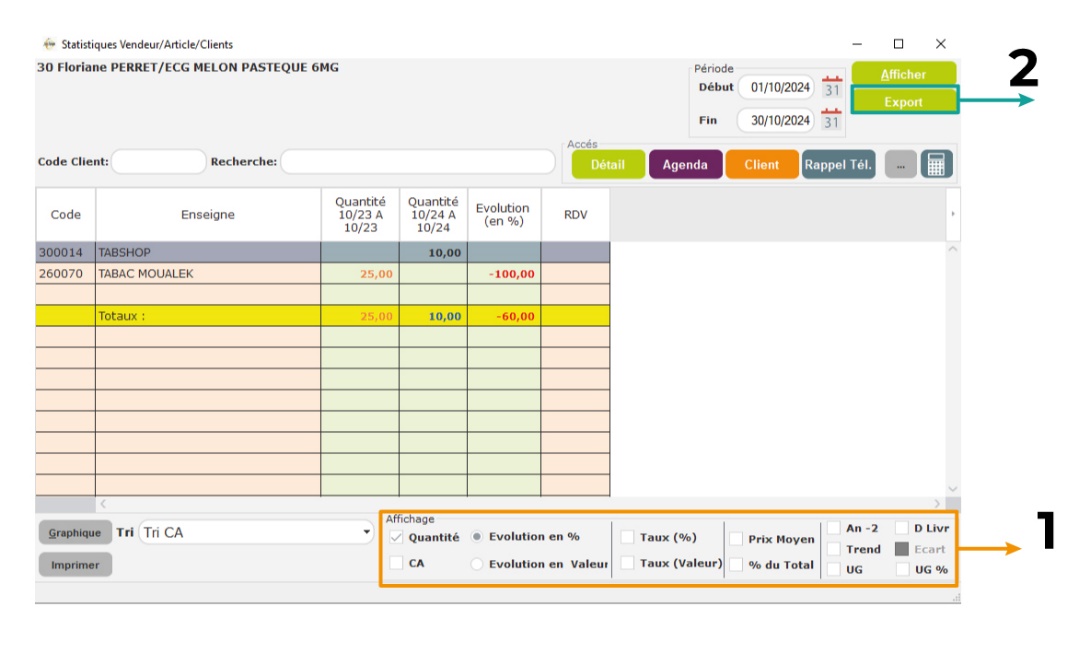This screenshot has height=653, width=1079.
Task: Open the orange Client button
Action: (762, 164)
